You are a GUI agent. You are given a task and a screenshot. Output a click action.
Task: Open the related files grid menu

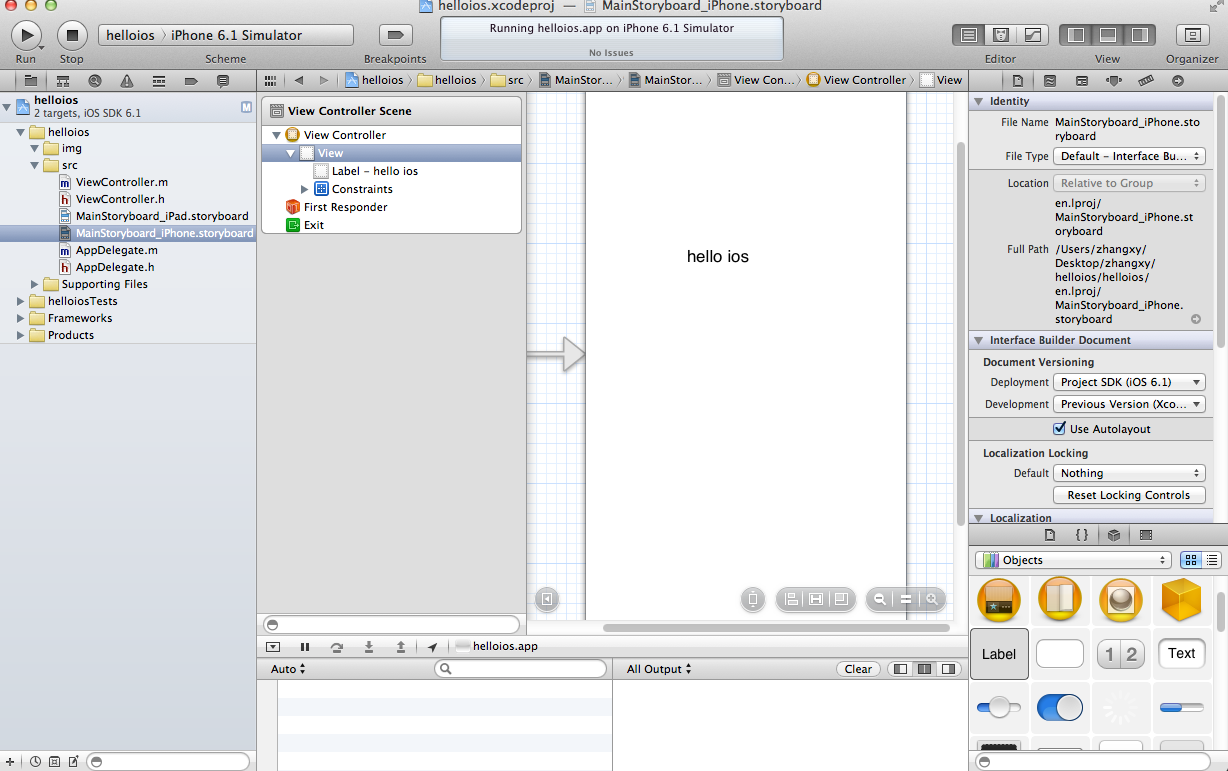(x=270, y=80)
